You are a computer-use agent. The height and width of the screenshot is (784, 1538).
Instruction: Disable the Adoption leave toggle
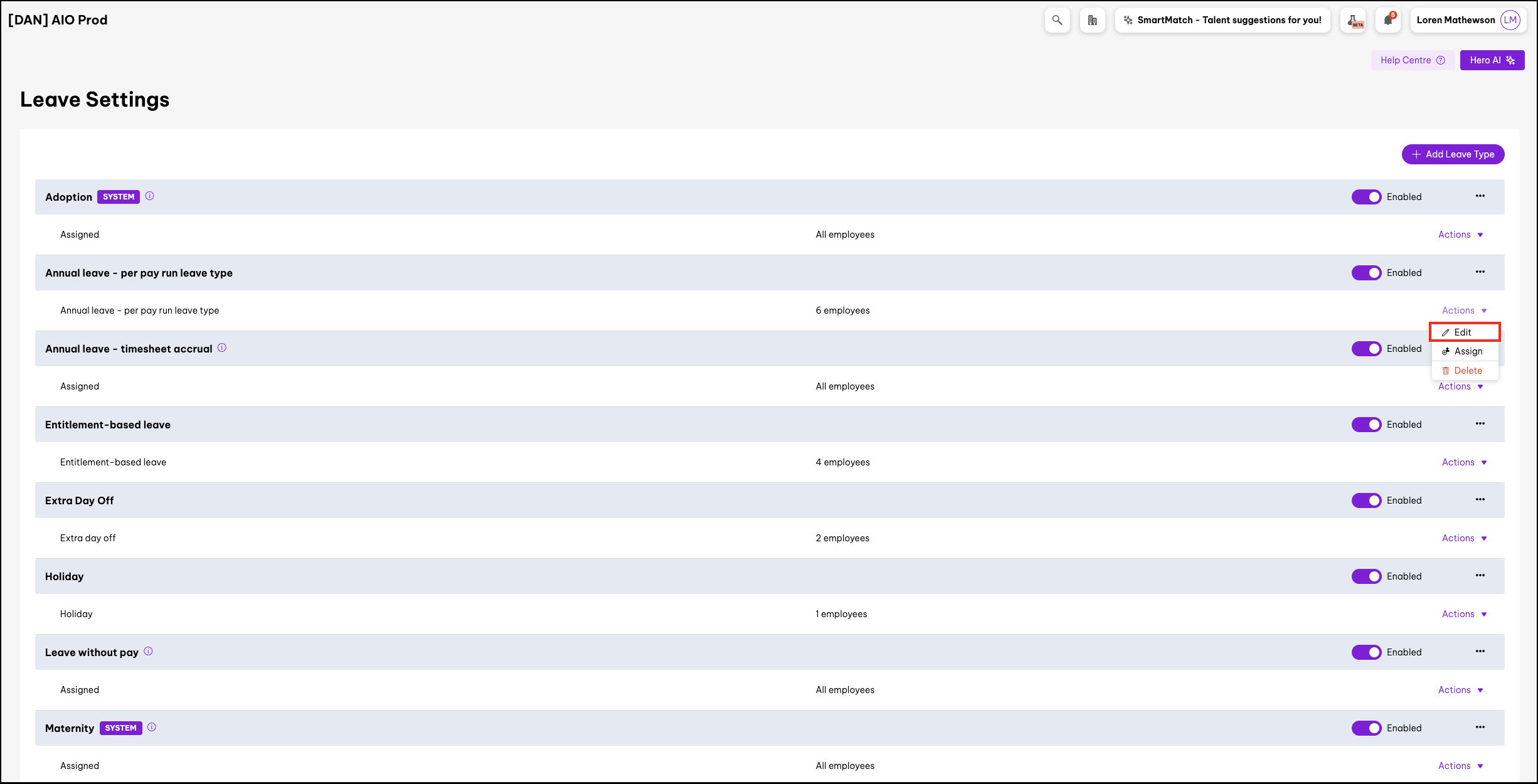pyautogui.click(x=1366, y=197)
